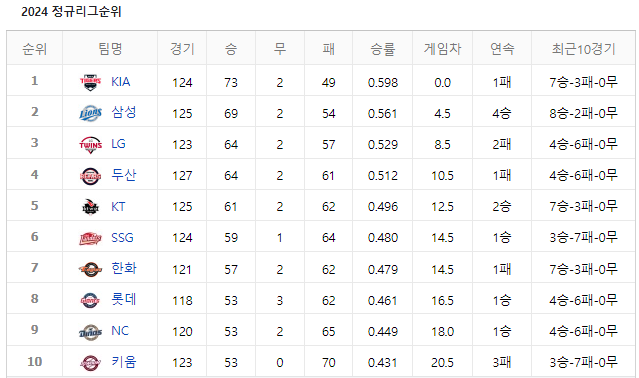The height and width of the screenshot is (378, 639).
Task: Open the KT team link
Action: click(118, 207)
